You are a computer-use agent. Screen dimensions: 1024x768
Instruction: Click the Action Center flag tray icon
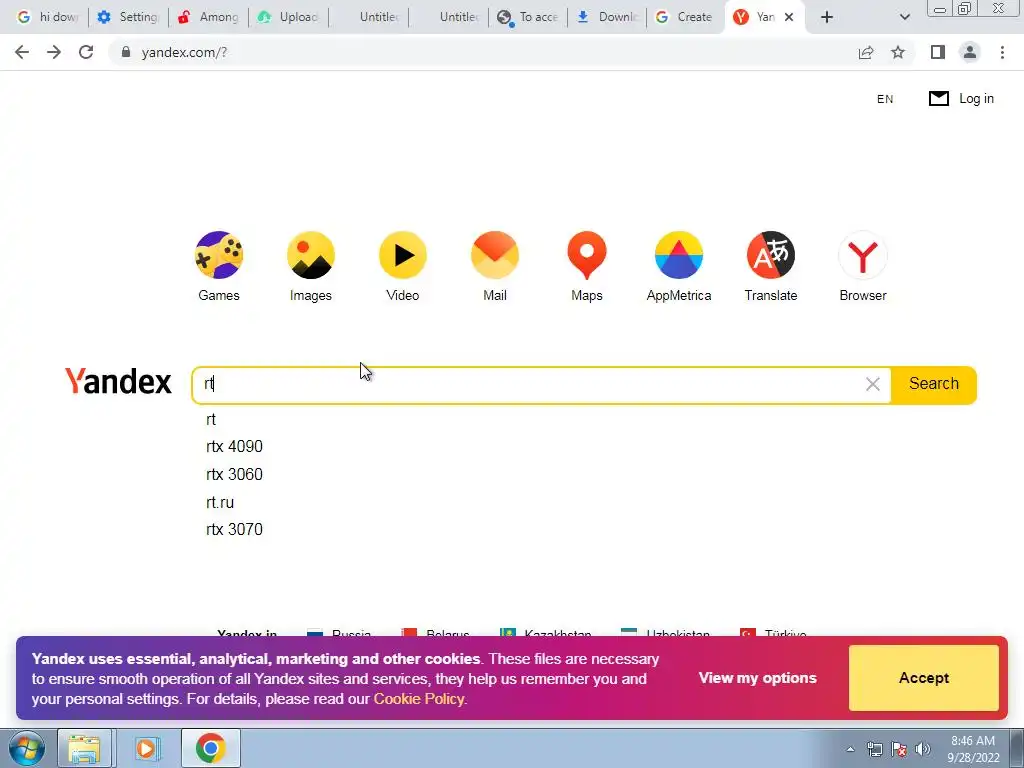point(899,749)
